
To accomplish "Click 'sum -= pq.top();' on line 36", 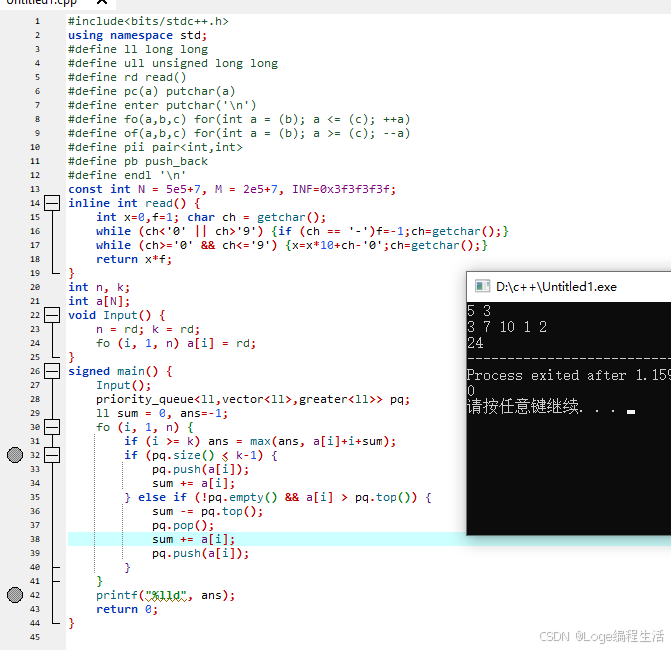I will click(208, 511).
